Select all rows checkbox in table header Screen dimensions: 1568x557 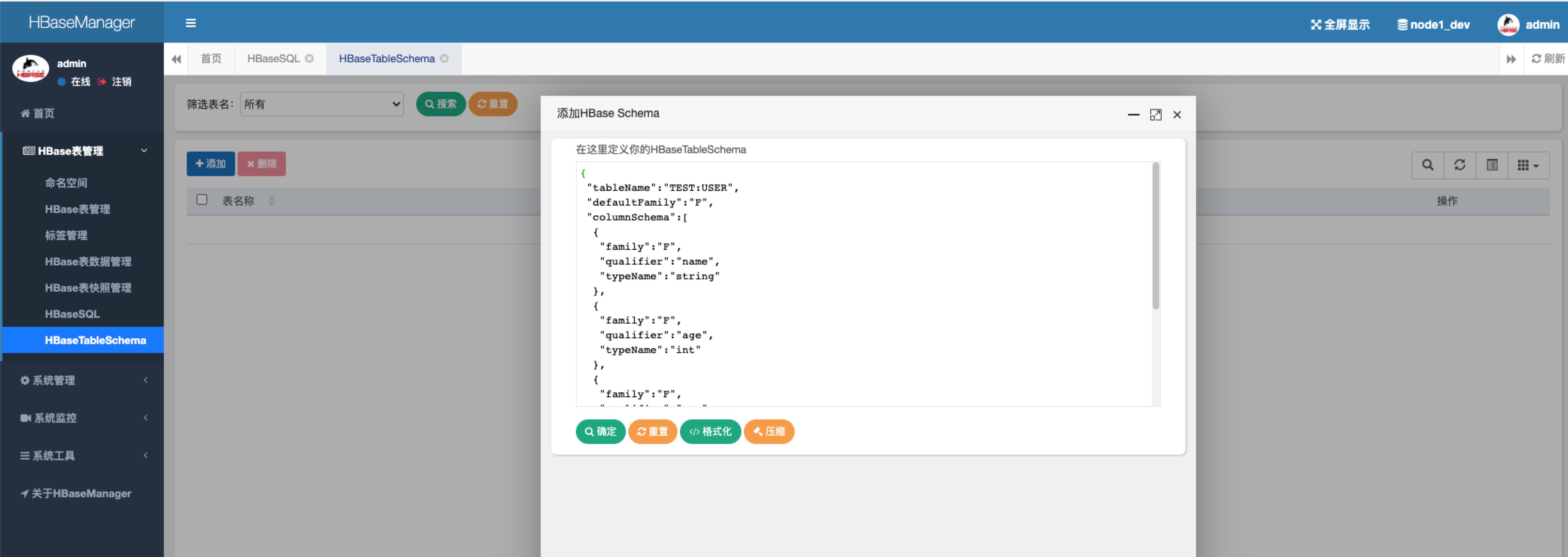(x=202, y=200)
